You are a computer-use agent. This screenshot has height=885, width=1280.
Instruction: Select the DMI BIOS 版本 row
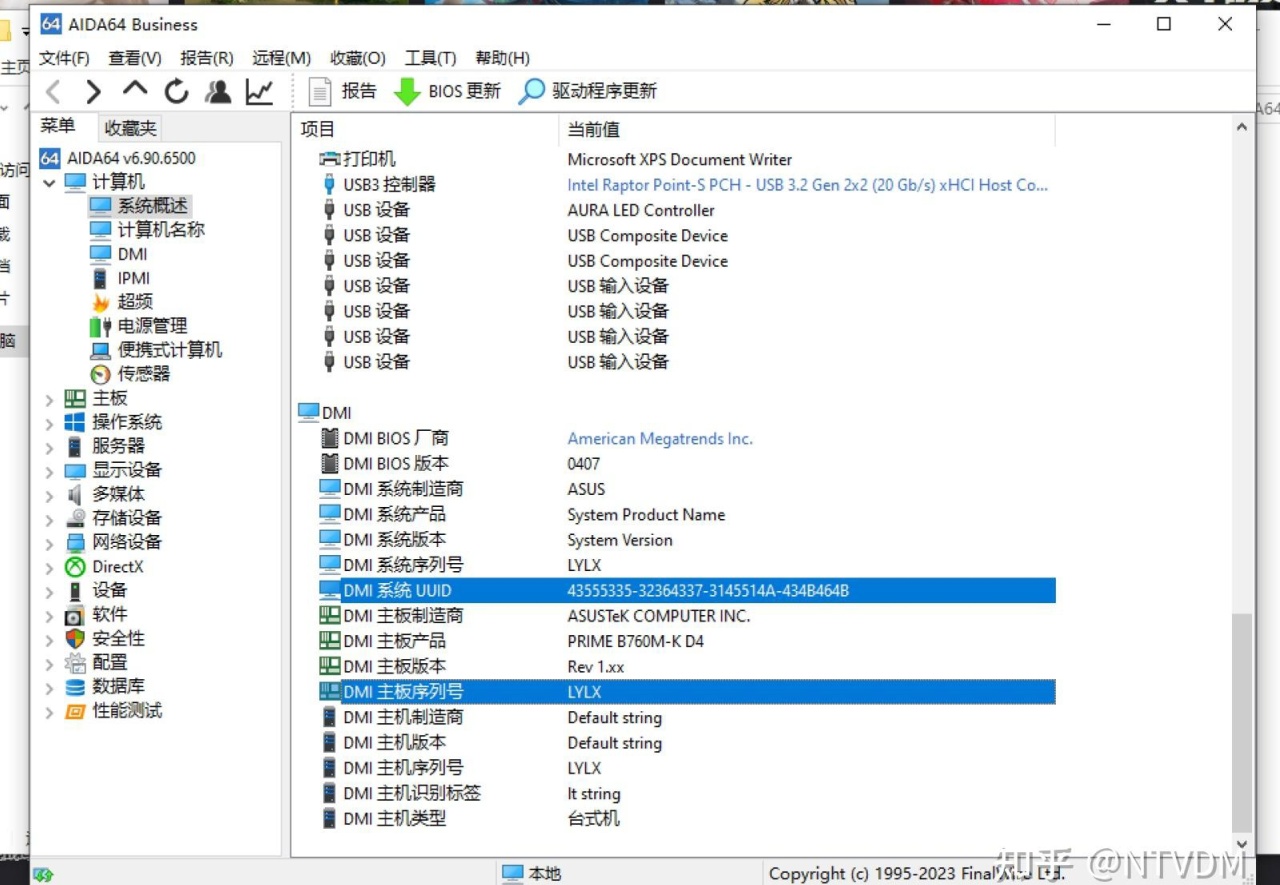point(686,464)
